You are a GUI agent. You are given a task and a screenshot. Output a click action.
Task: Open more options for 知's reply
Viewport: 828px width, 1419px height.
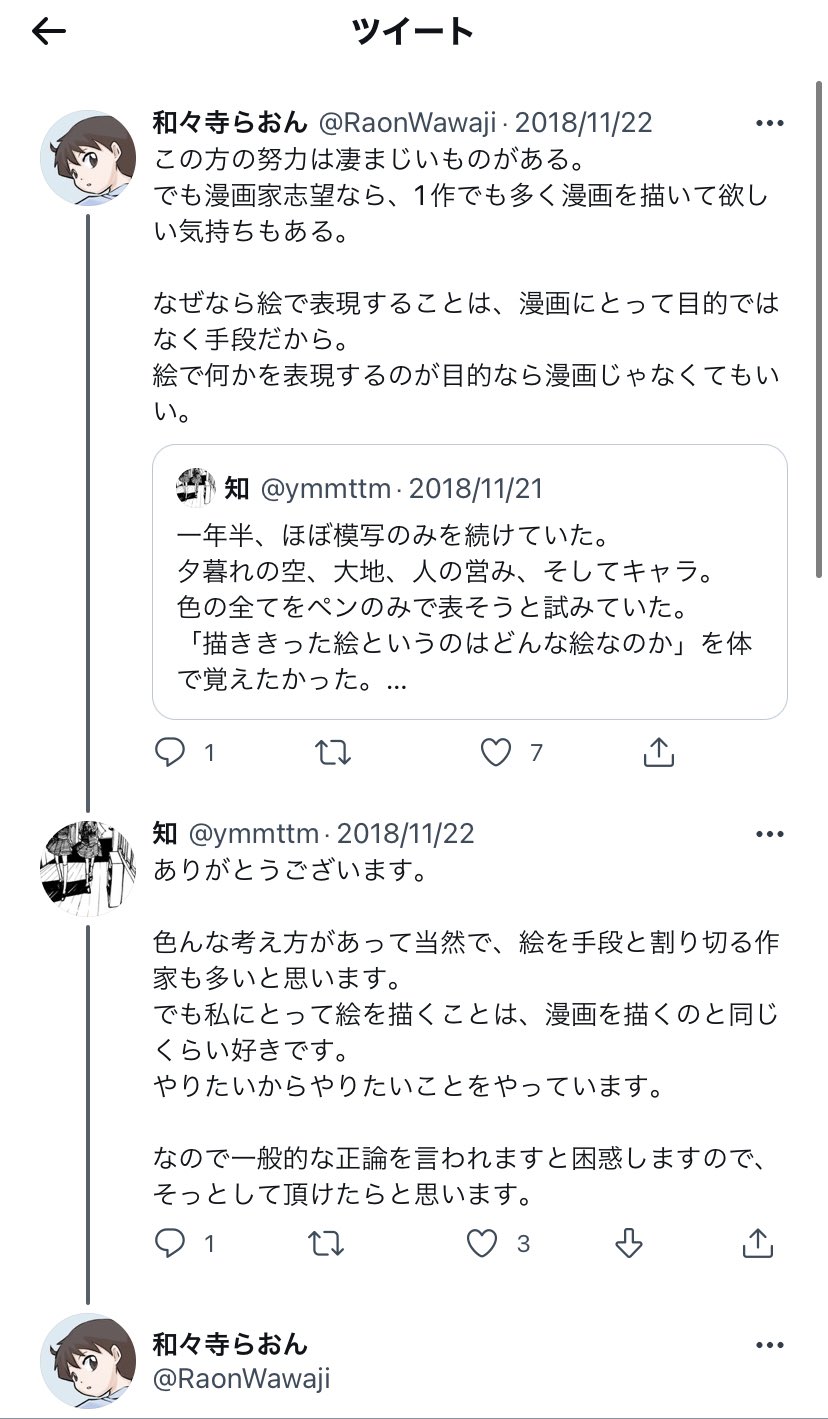tap(769, 834)
